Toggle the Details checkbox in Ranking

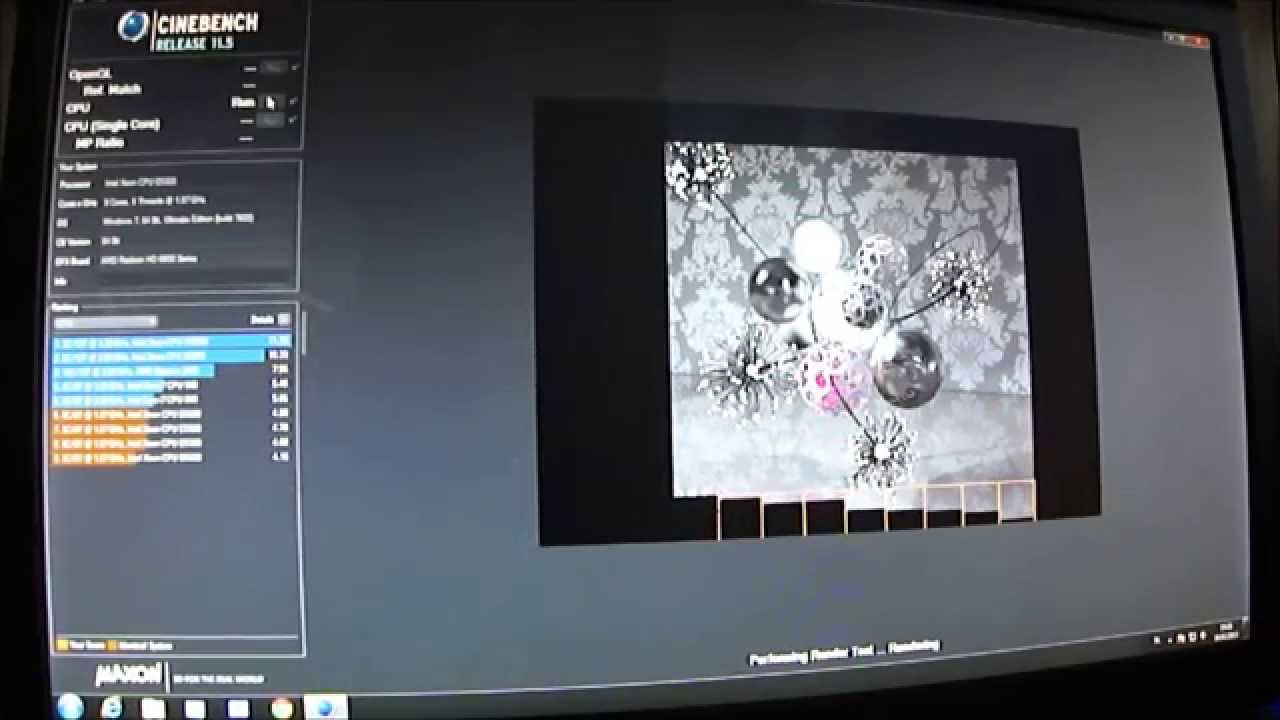point(284,320)
